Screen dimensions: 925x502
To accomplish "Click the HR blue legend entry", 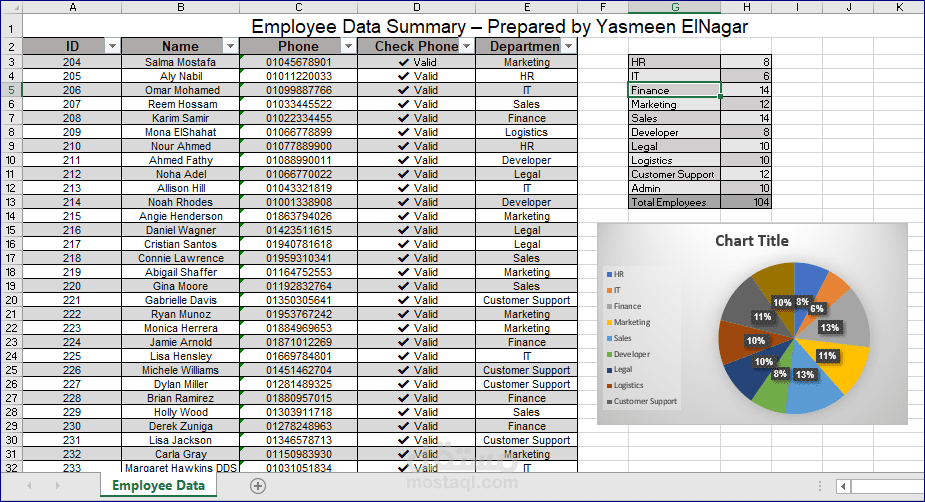I will 615,274.
